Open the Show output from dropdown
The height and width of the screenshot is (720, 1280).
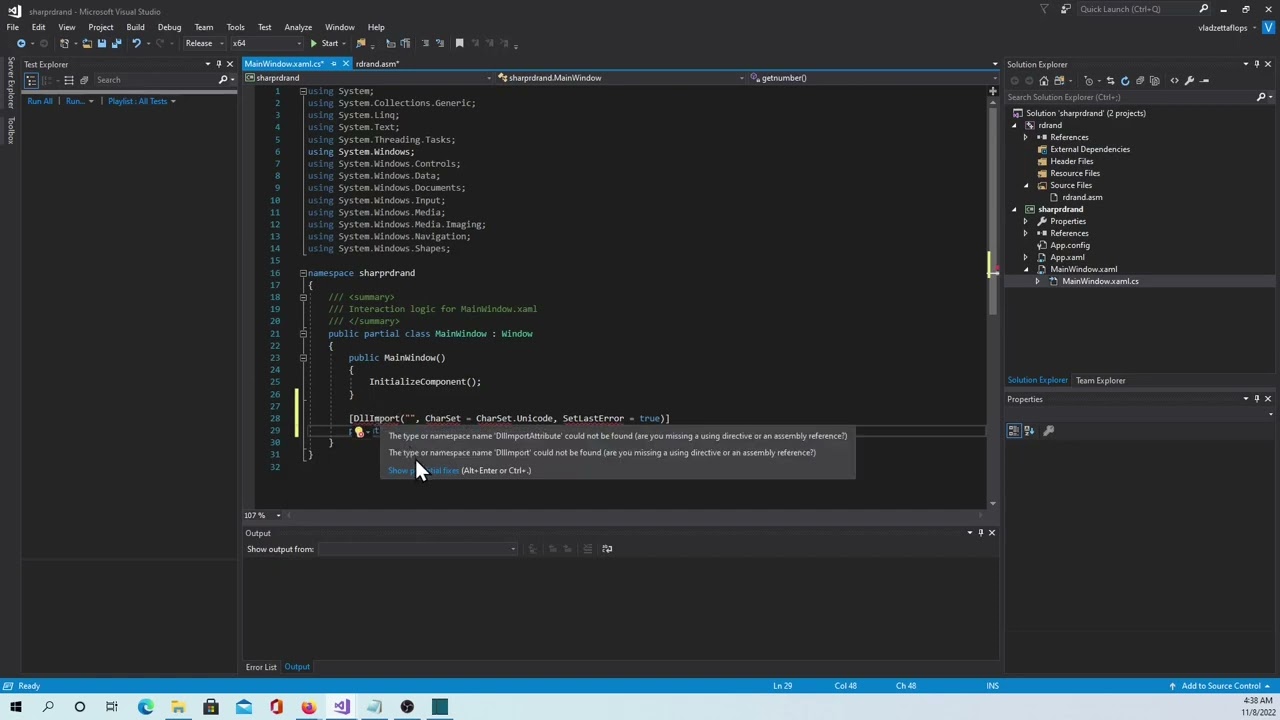coord(418,549)
